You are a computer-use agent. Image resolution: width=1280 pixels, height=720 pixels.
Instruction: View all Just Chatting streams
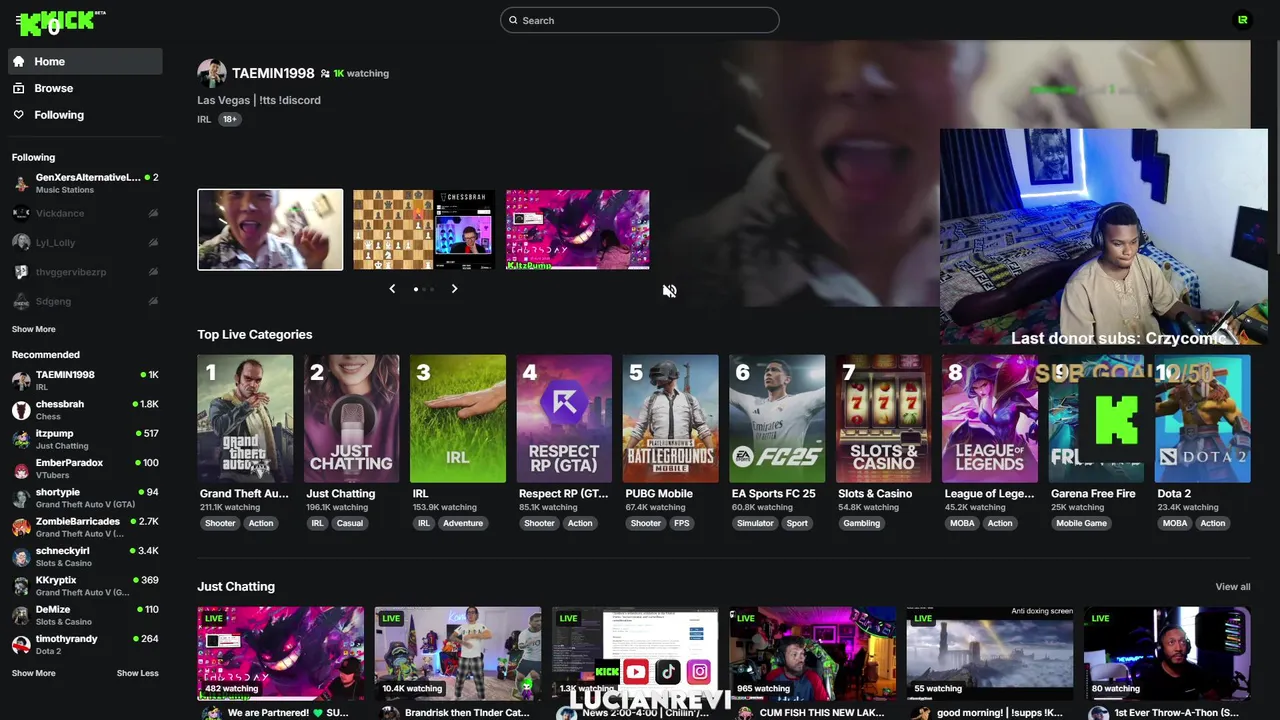pos(1232,587)
